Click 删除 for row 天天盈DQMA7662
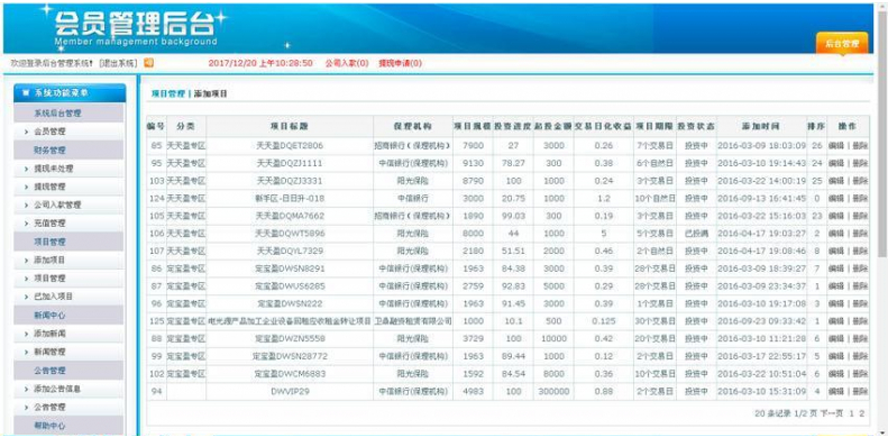 click(x=859, y=216)
